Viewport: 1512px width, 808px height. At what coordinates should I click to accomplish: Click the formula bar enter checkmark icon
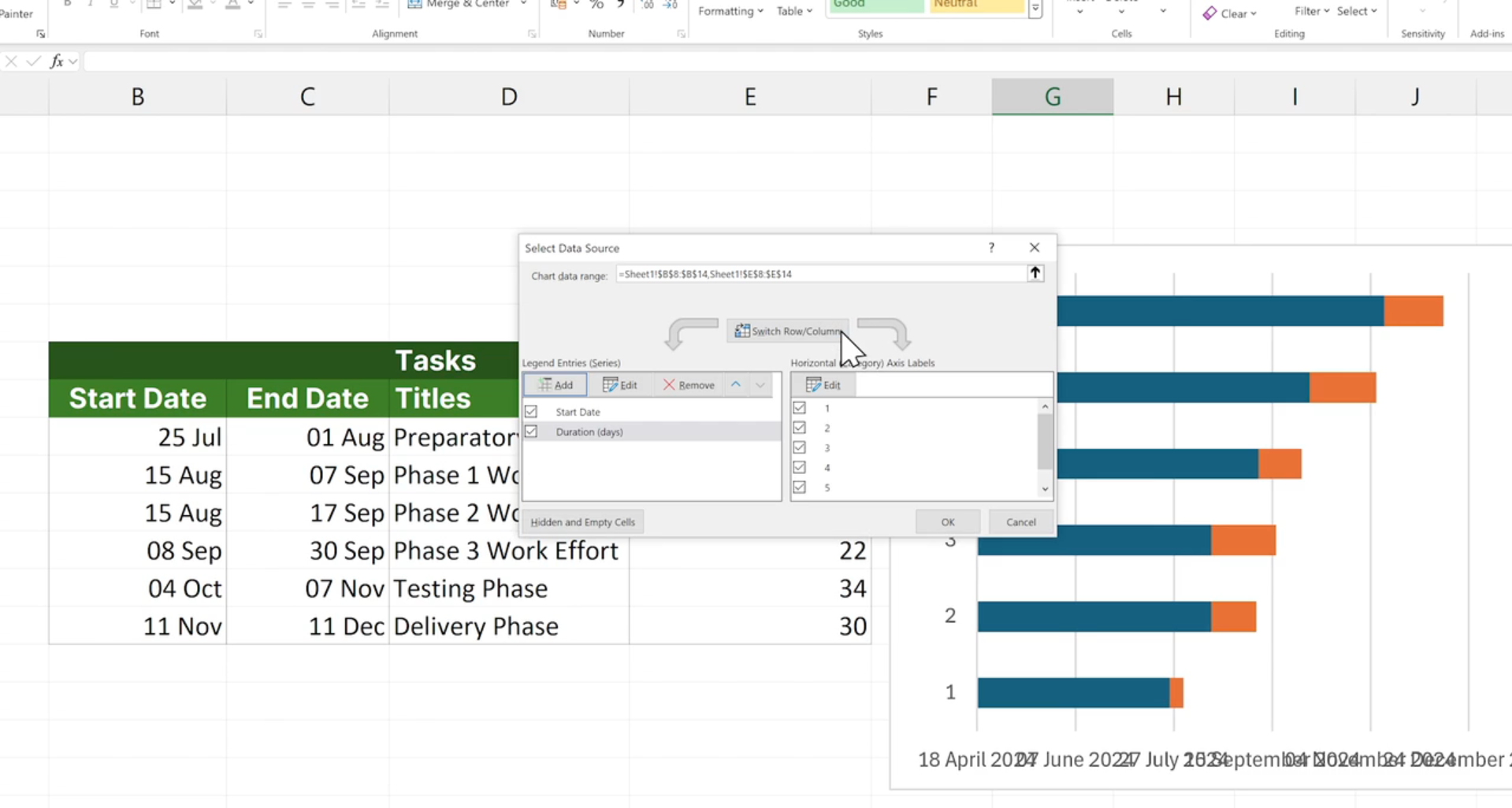tap(33, 61)
